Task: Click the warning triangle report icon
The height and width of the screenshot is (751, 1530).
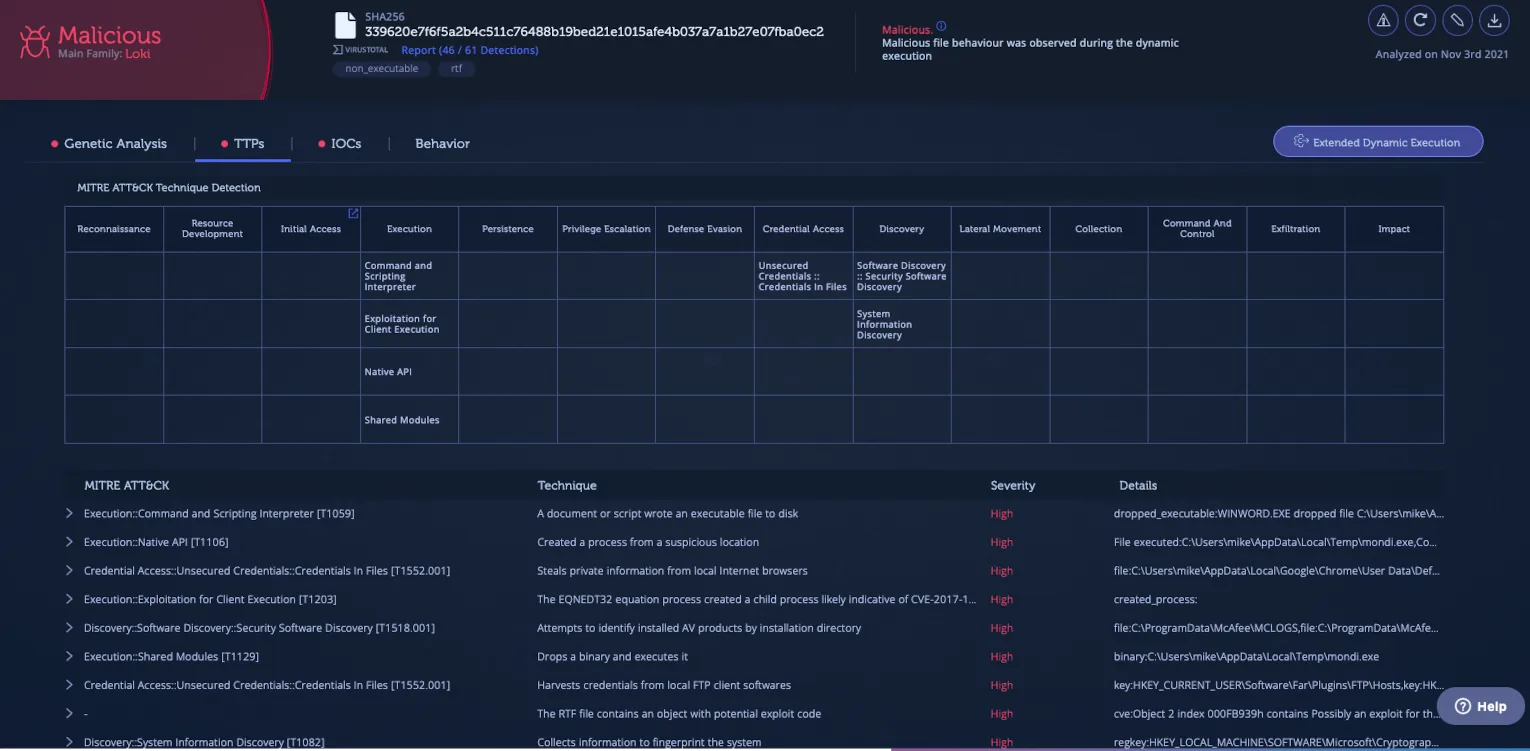Action: click(1383, 20)
